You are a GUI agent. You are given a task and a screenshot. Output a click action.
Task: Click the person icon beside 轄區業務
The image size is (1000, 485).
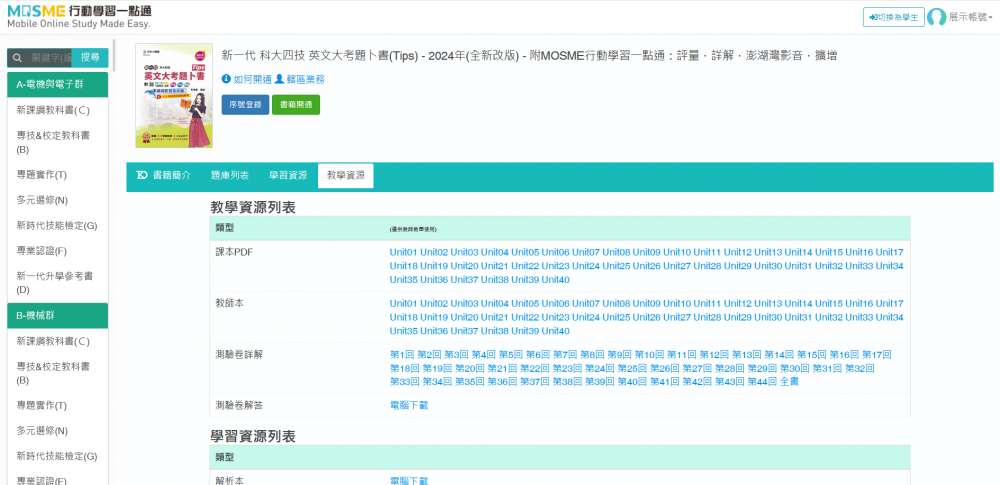280,79
